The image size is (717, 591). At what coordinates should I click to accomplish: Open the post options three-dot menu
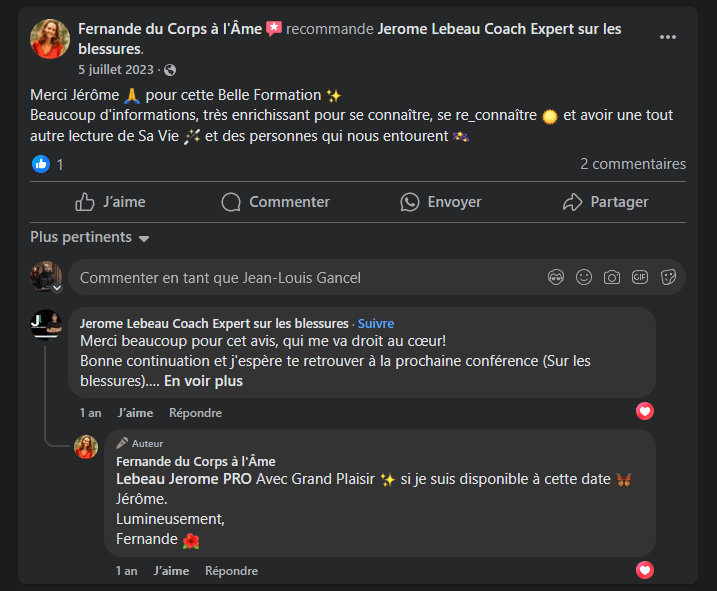(667, 37)
